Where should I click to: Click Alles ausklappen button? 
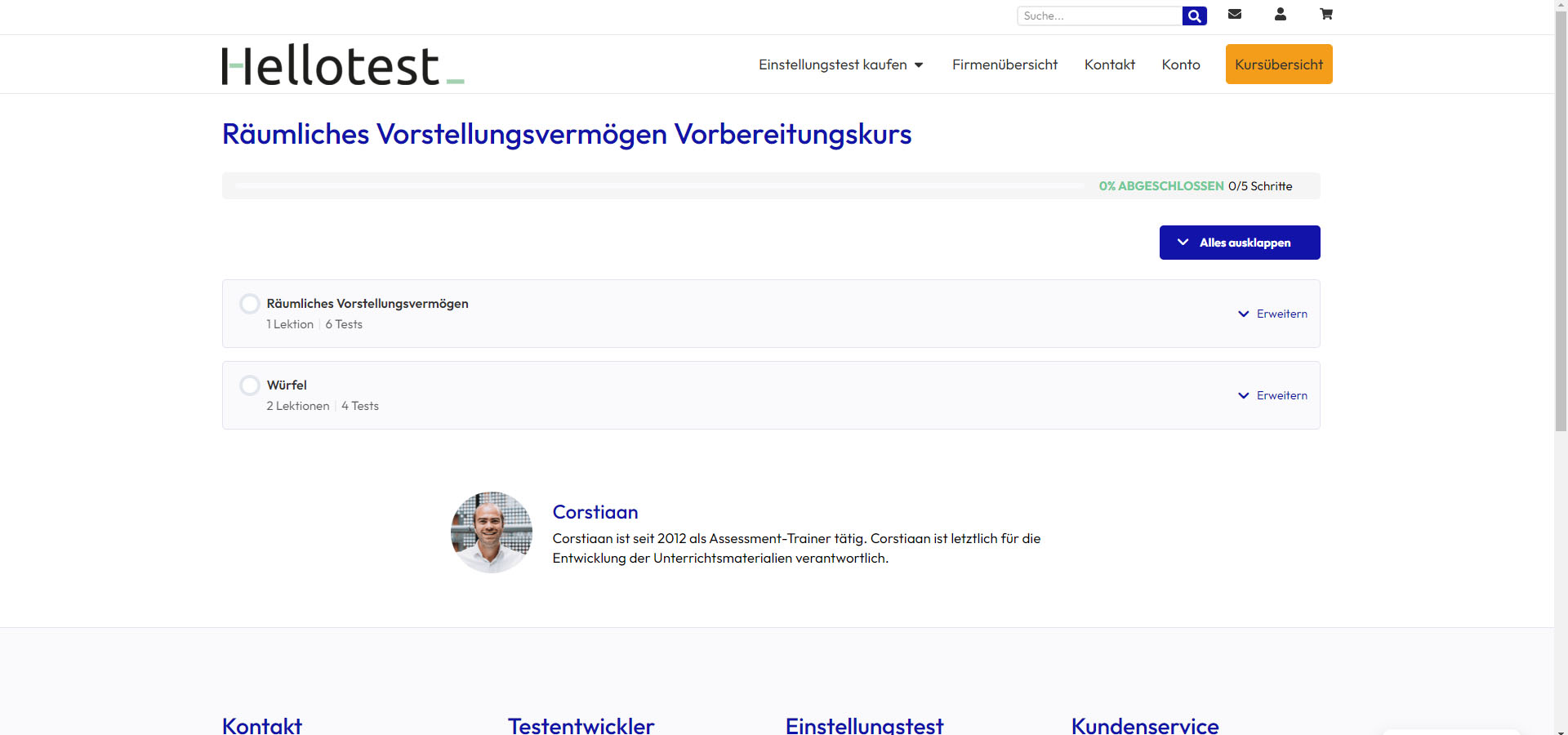click(1240, 243)
